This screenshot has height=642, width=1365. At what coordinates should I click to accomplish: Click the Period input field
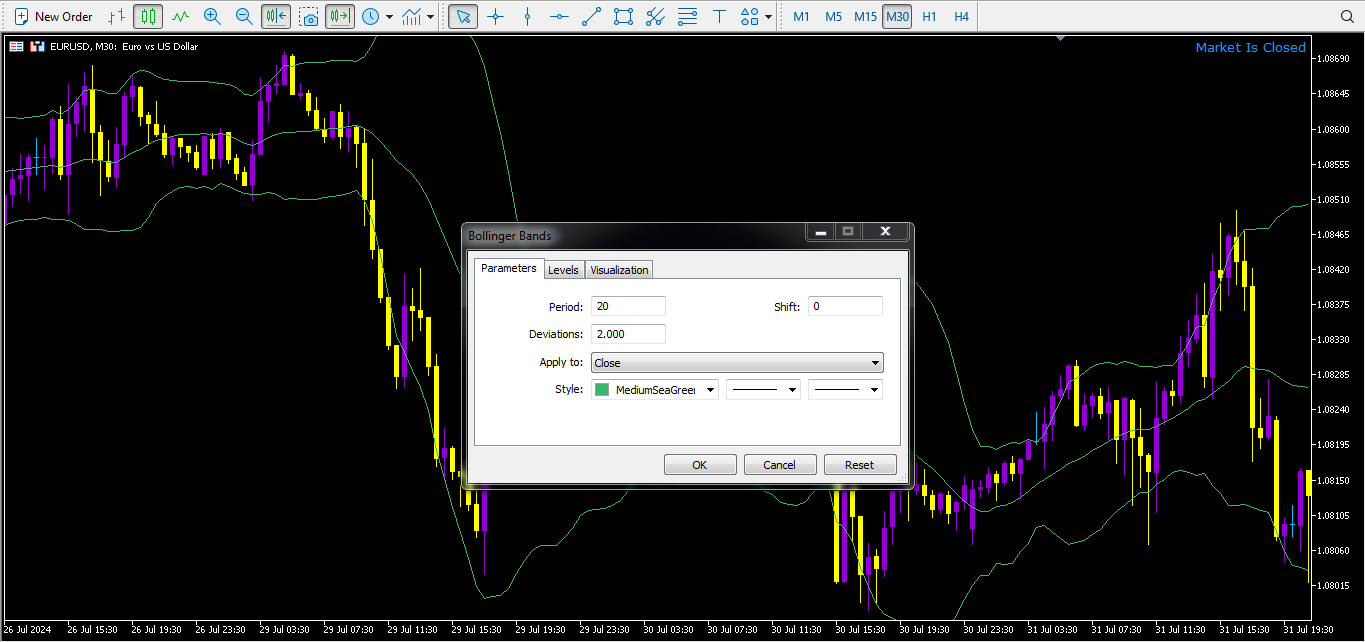tap(628, 306)
